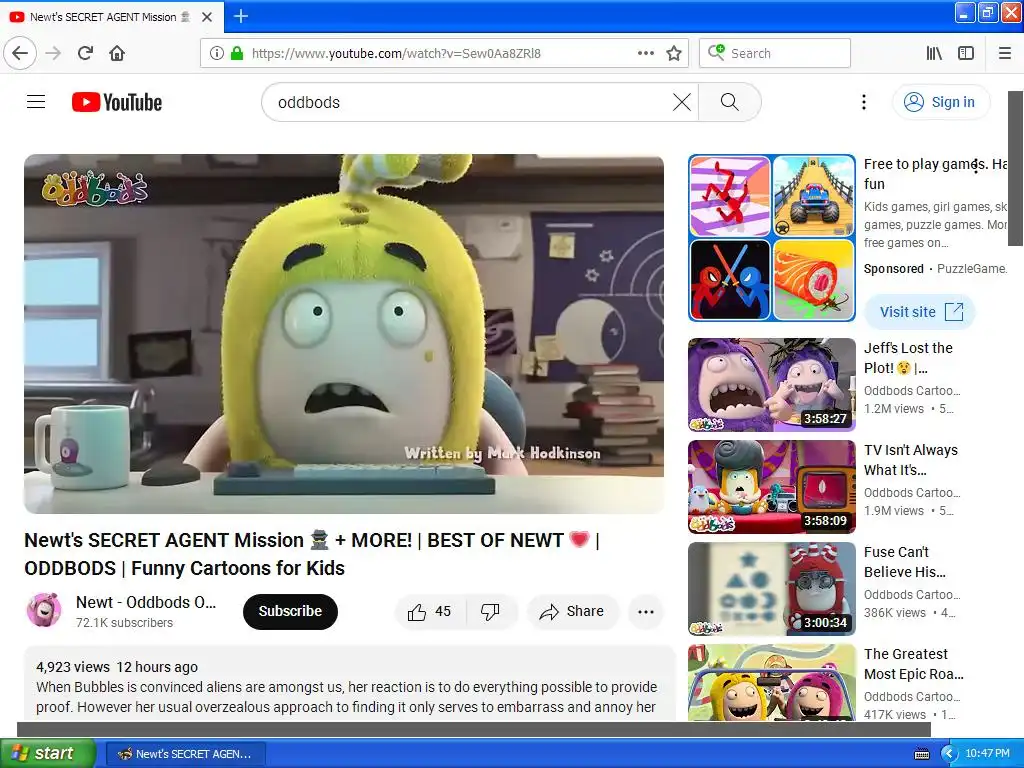Viewport: 1024px width, 768px height.
Task: Dislike the video with thumbs down
Action: click(490, 611)
